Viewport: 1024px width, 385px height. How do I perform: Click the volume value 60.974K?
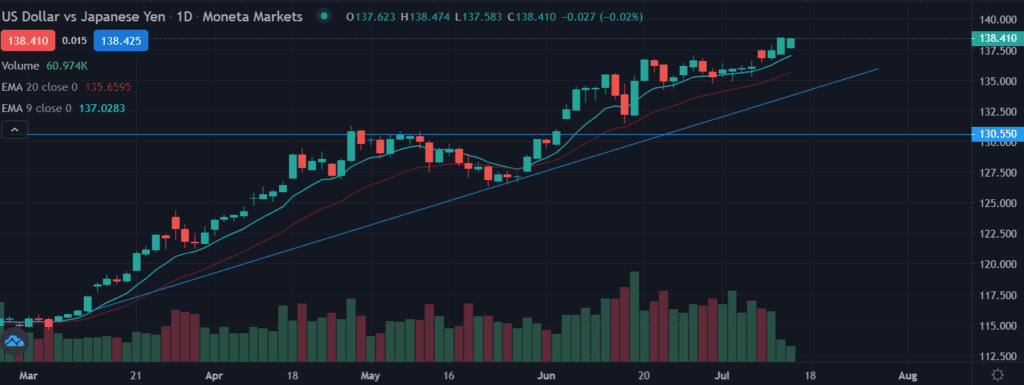point(67,66)
